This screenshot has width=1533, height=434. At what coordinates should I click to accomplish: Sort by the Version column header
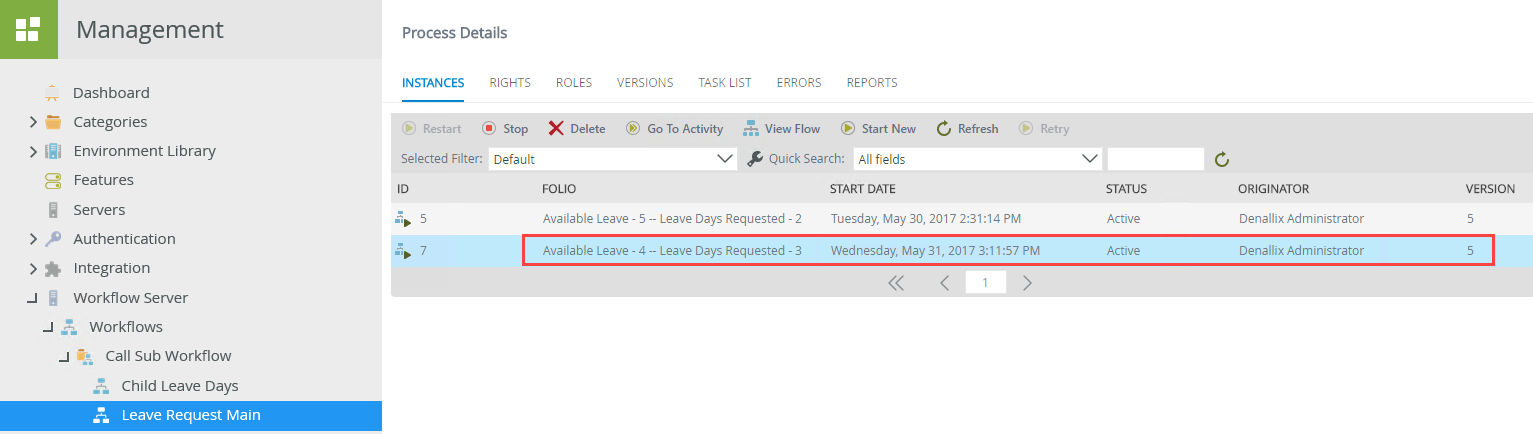tap(1490, 189)
